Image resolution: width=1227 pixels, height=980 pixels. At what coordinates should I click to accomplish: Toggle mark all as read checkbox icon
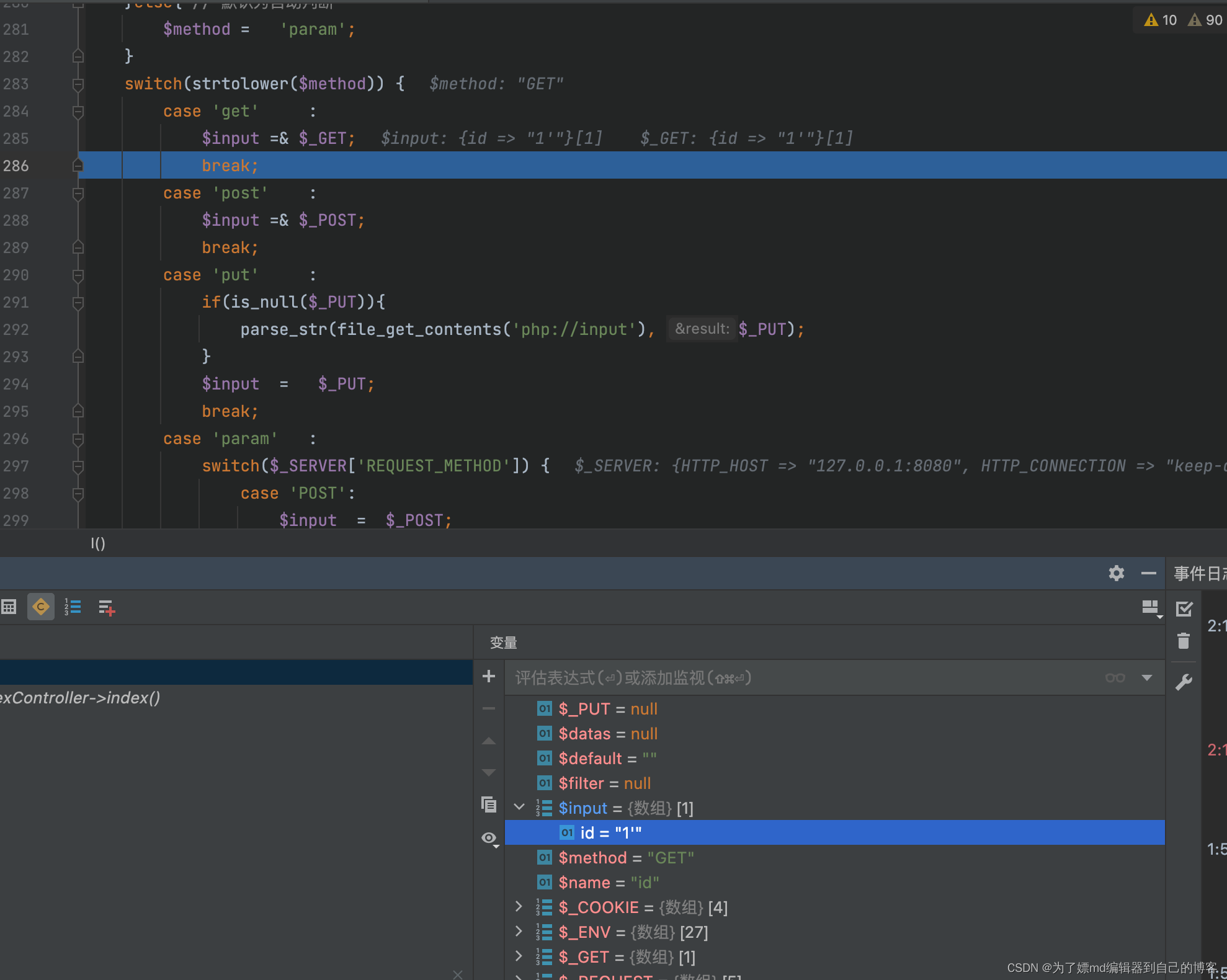(1184, 608)
